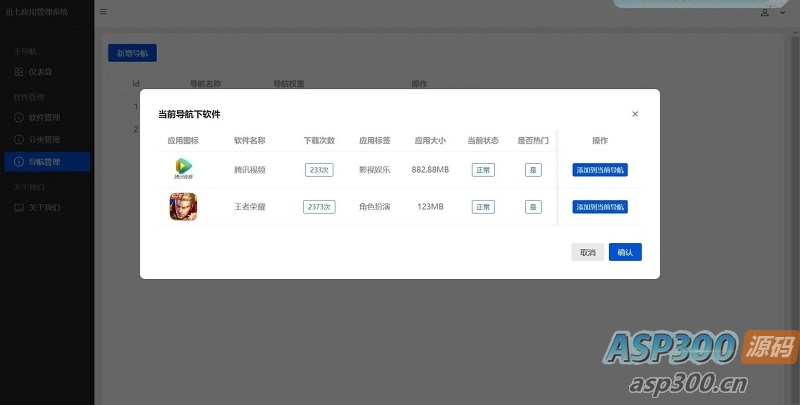Open 关于我们 in the sidebar
800x405 pixels.
pyautogui.click(x=44, y=207)
